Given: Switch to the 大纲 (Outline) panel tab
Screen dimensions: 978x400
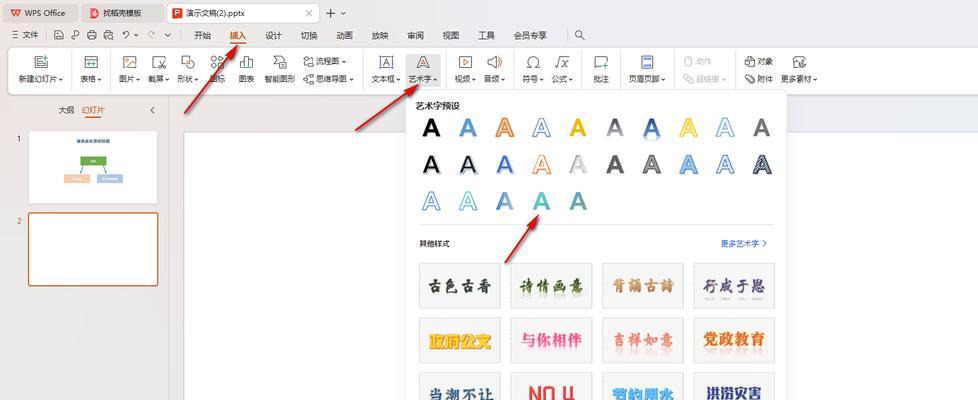Looking at the screenshot, I should point(66,110).
